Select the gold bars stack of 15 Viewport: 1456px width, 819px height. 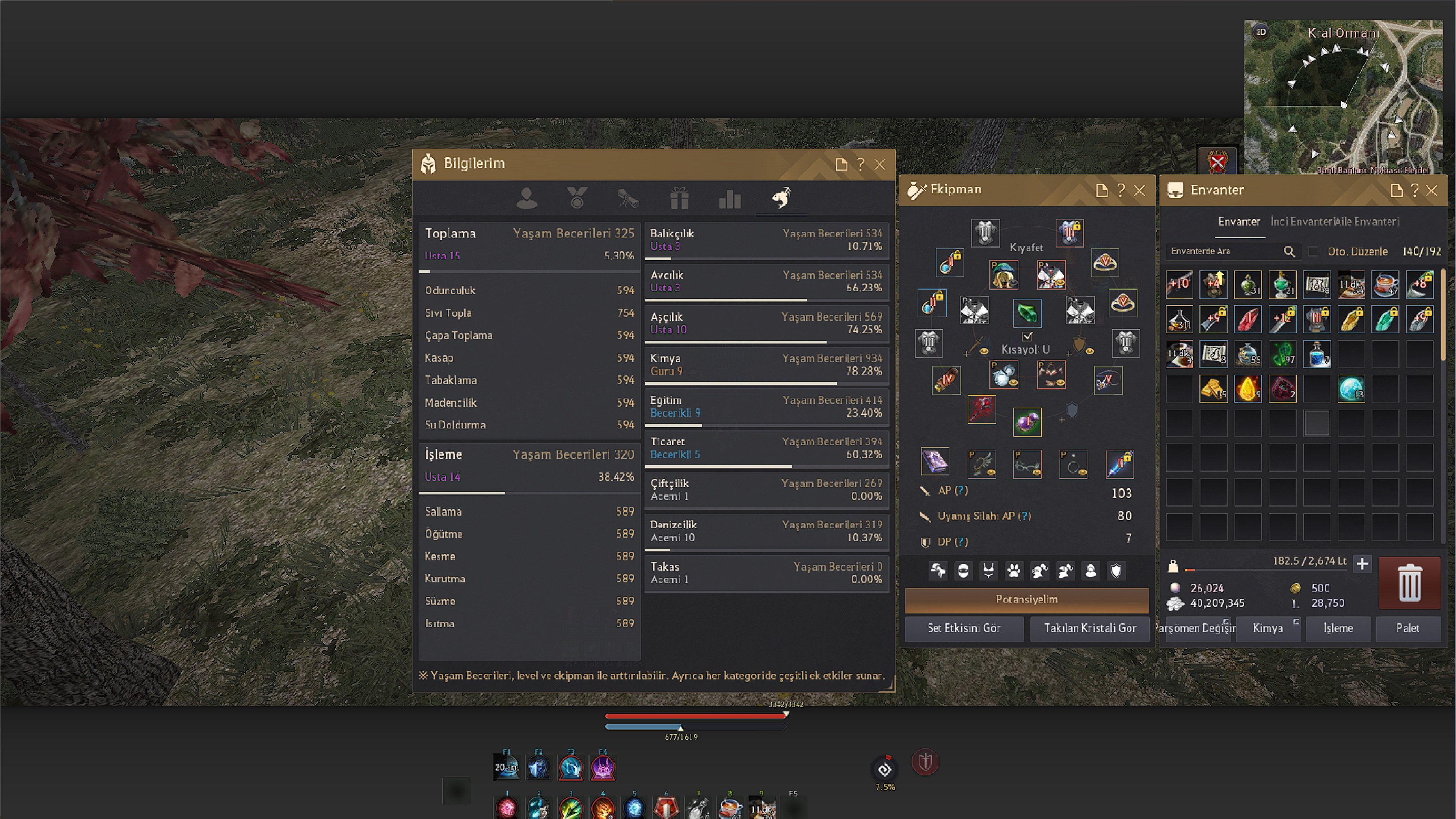1213,389
